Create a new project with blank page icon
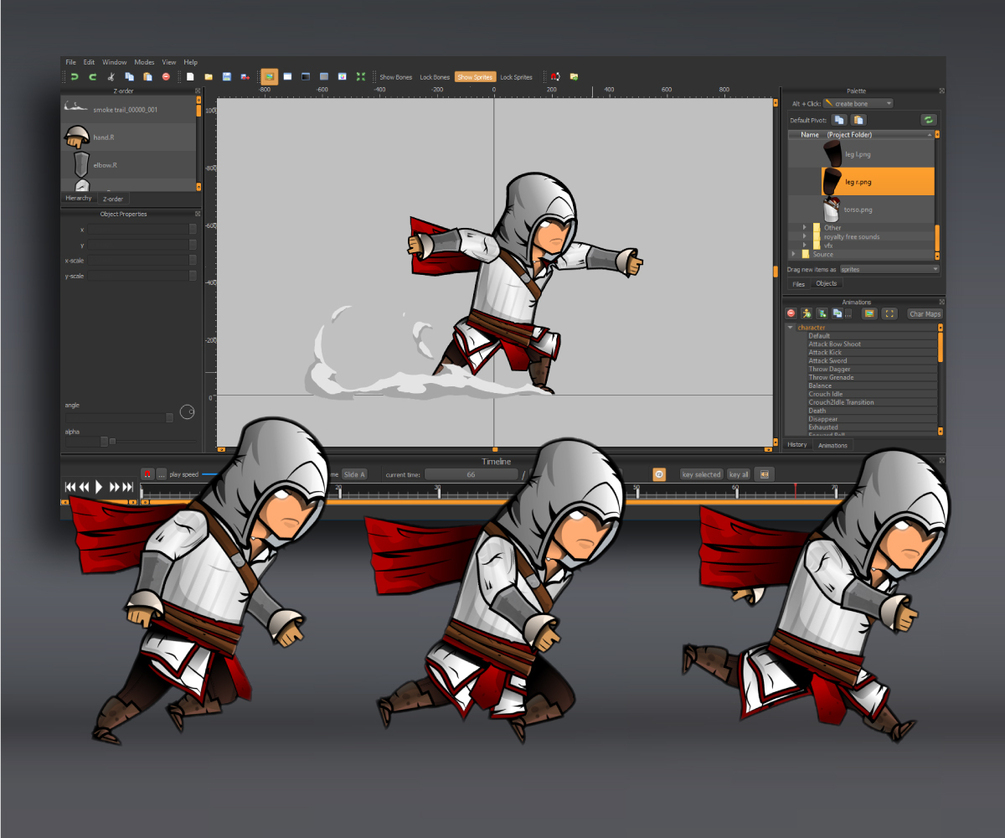Image resolution: width=1005 pixels, height=838 pixels. pyautogui.click(x=190, y=77)
